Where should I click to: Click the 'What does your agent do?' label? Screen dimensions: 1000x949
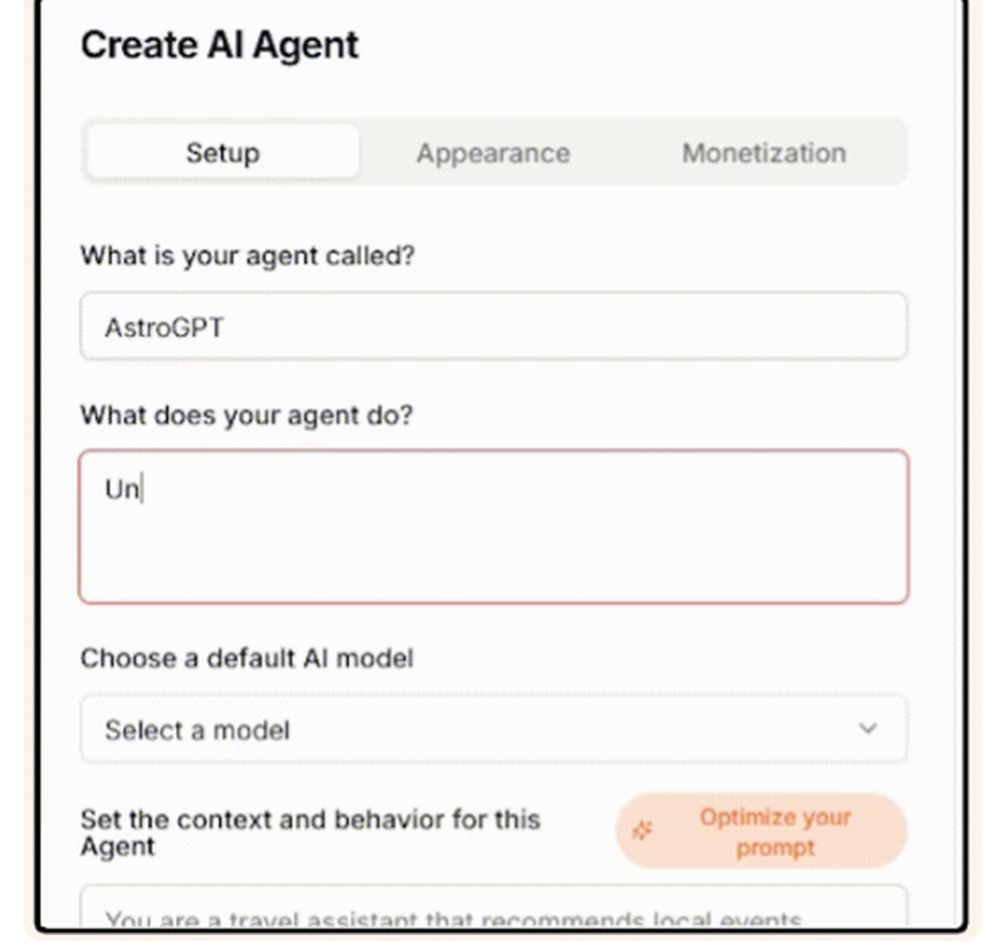tap(246, 415)
